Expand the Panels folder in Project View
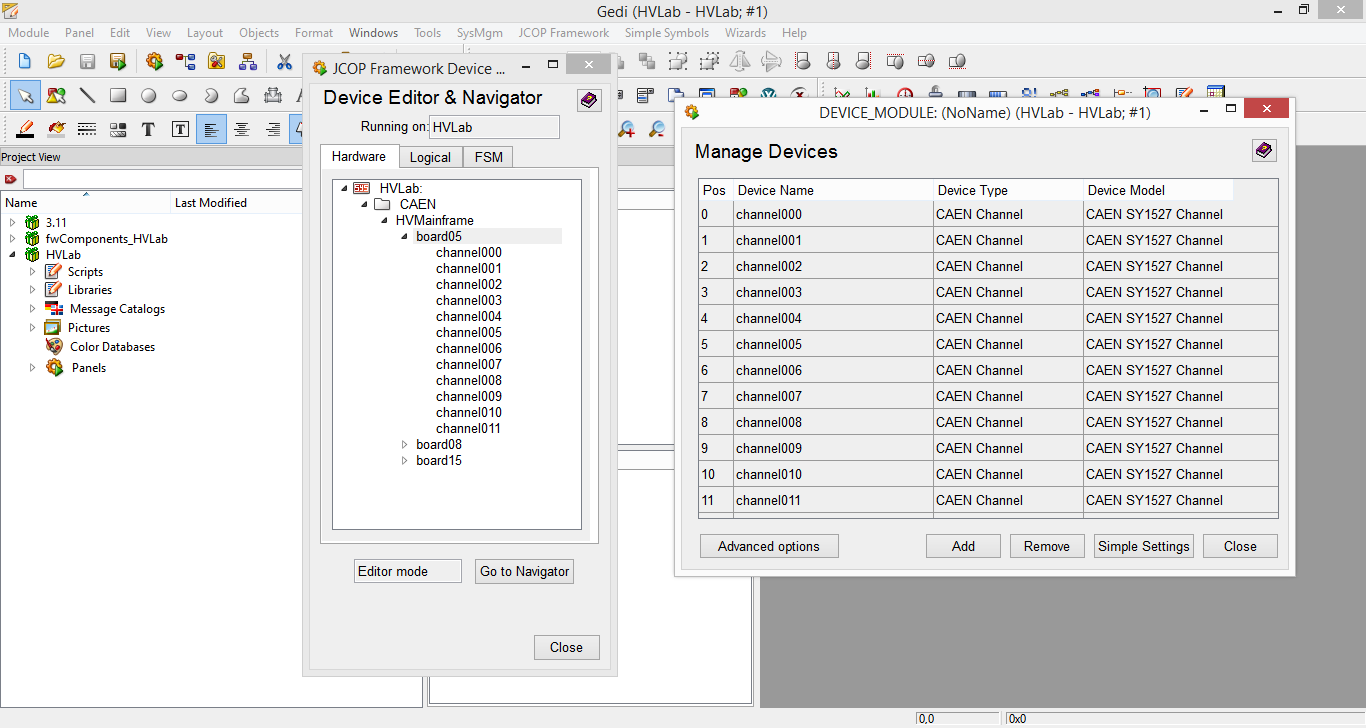The image size is (1366, 728). 32,367
